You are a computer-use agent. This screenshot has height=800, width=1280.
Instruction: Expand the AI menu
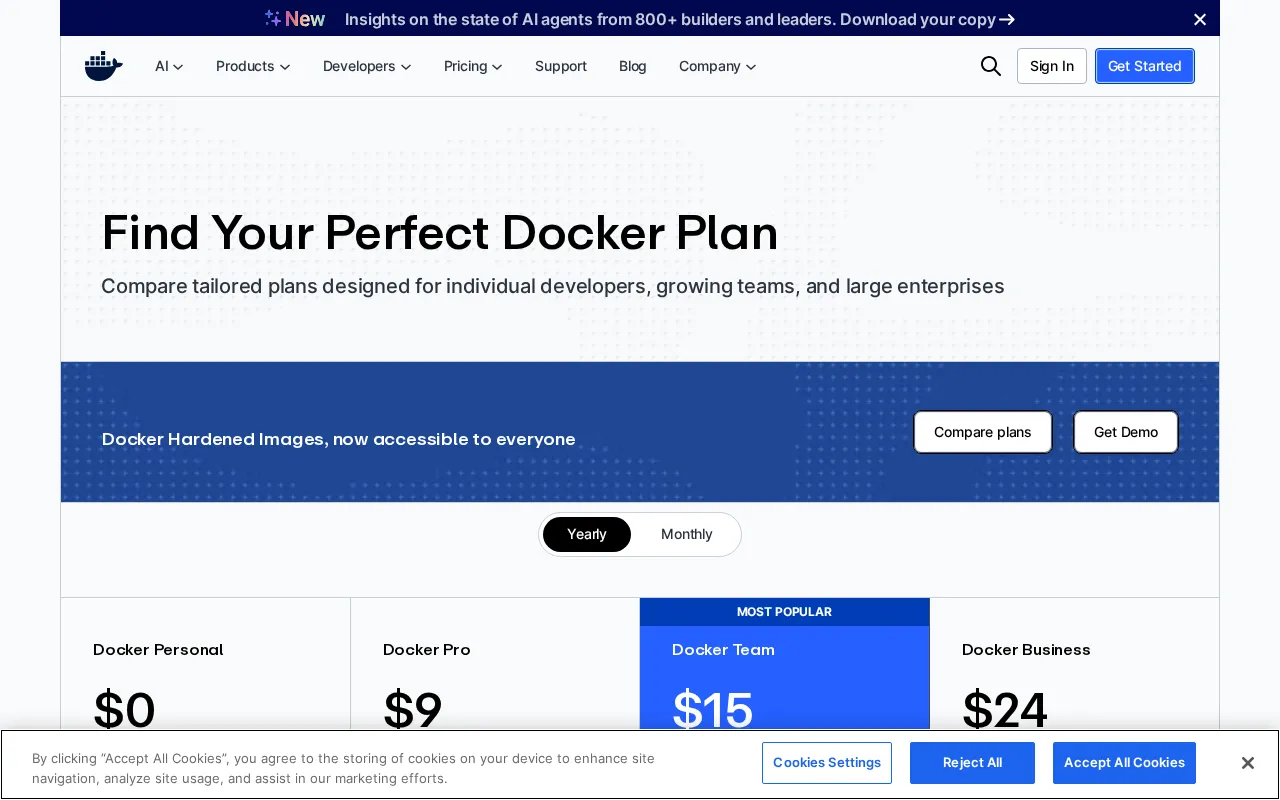(169, 66)
